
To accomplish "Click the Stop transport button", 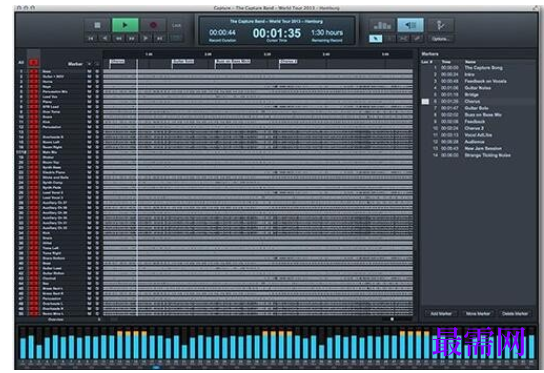I will 97,25.
